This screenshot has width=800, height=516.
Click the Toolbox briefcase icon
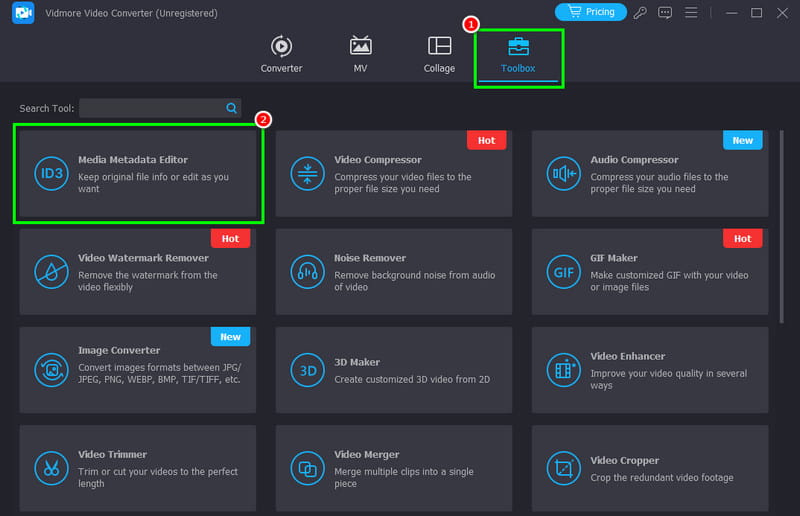(x=518, y=46)
